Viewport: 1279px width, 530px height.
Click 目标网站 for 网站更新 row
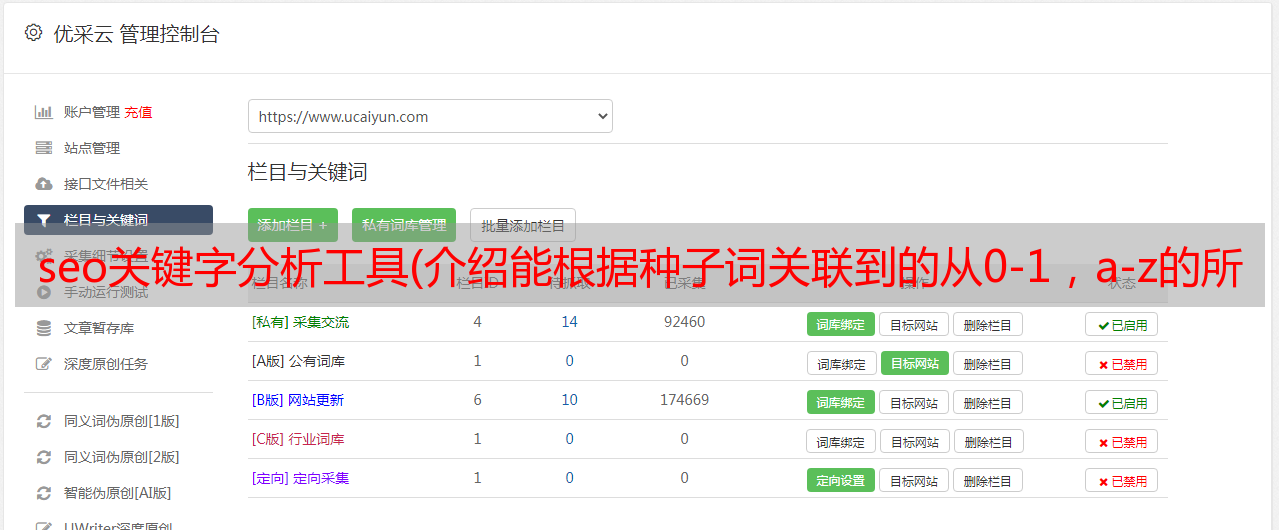pyautogui.click(x=914, y=402)
